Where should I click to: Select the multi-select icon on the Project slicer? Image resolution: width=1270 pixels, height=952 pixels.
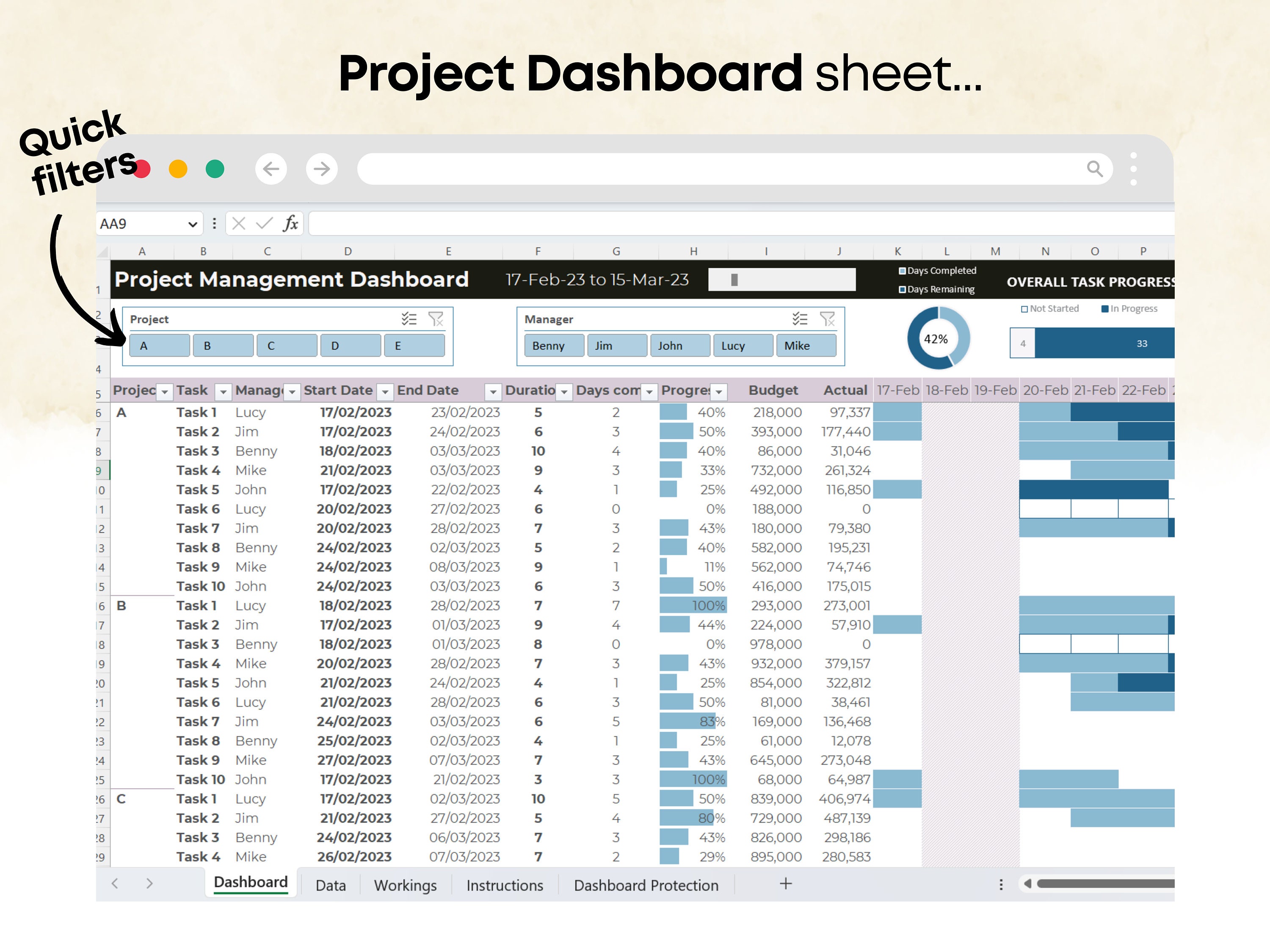click(x=409, y=319)
